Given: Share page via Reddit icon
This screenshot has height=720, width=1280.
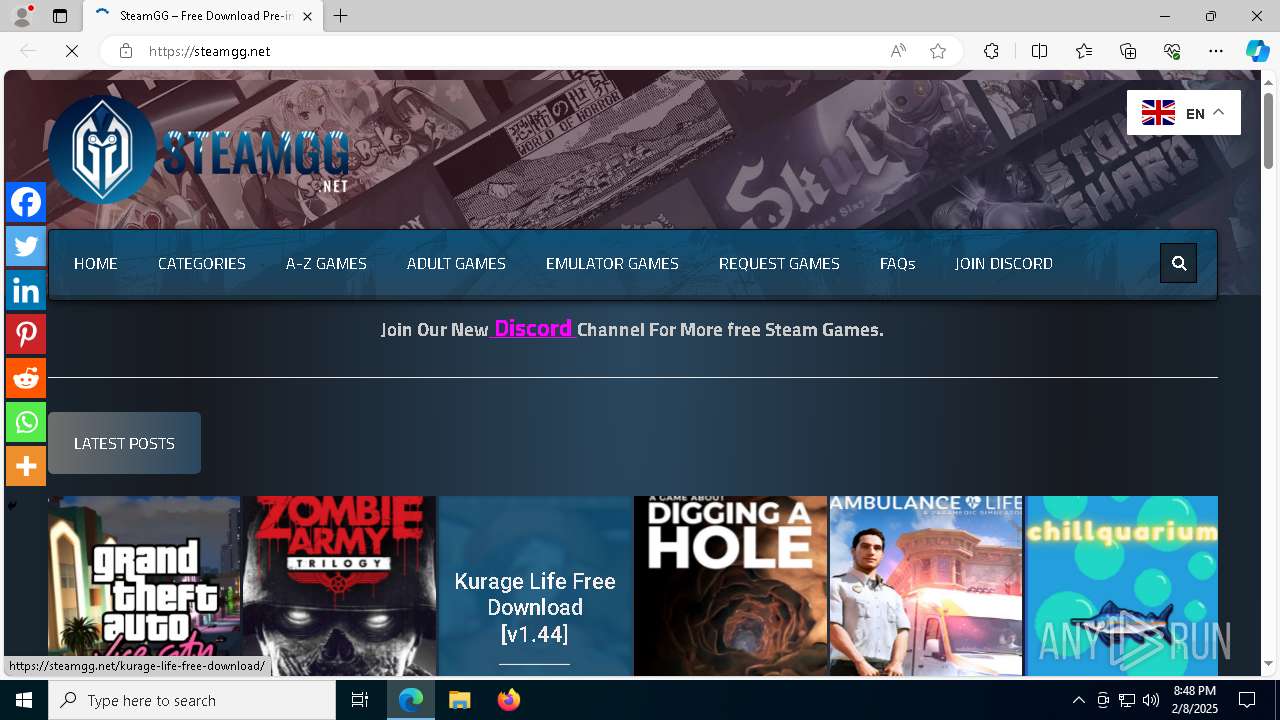Looking at the screenshot, I should point(26,378).
